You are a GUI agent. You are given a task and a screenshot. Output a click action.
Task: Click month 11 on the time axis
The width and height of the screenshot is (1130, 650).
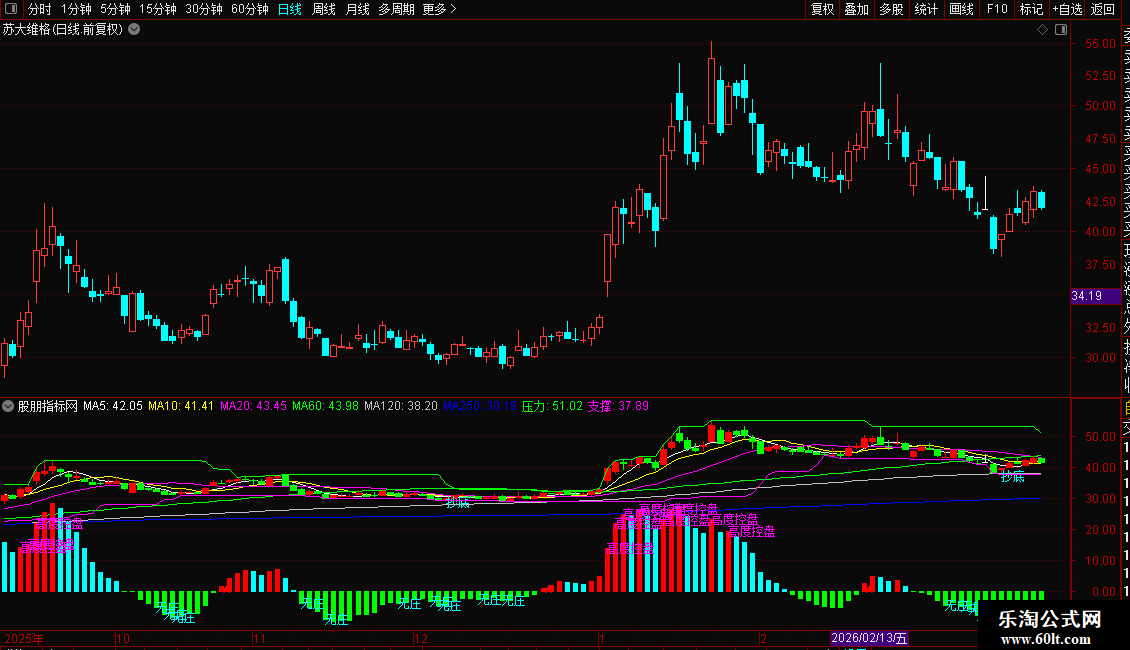[259, 638]
